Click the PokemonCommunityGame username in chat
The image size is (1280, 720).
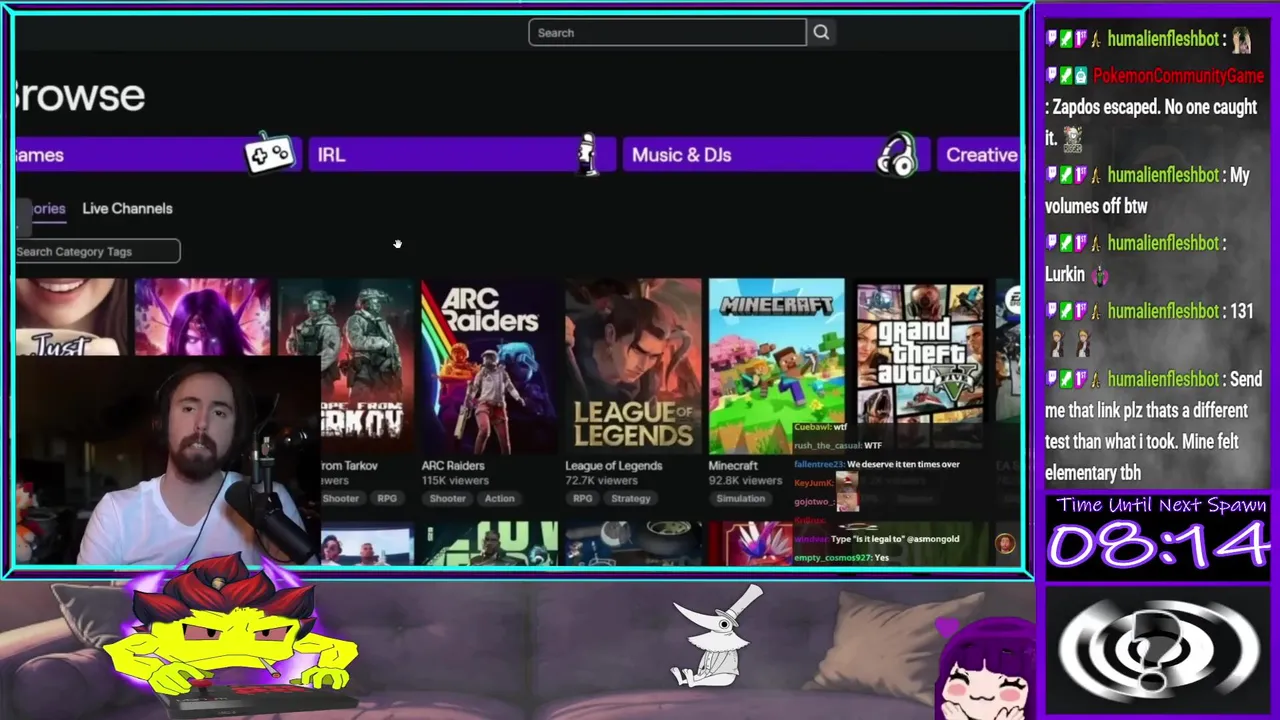coord(1178,76)
